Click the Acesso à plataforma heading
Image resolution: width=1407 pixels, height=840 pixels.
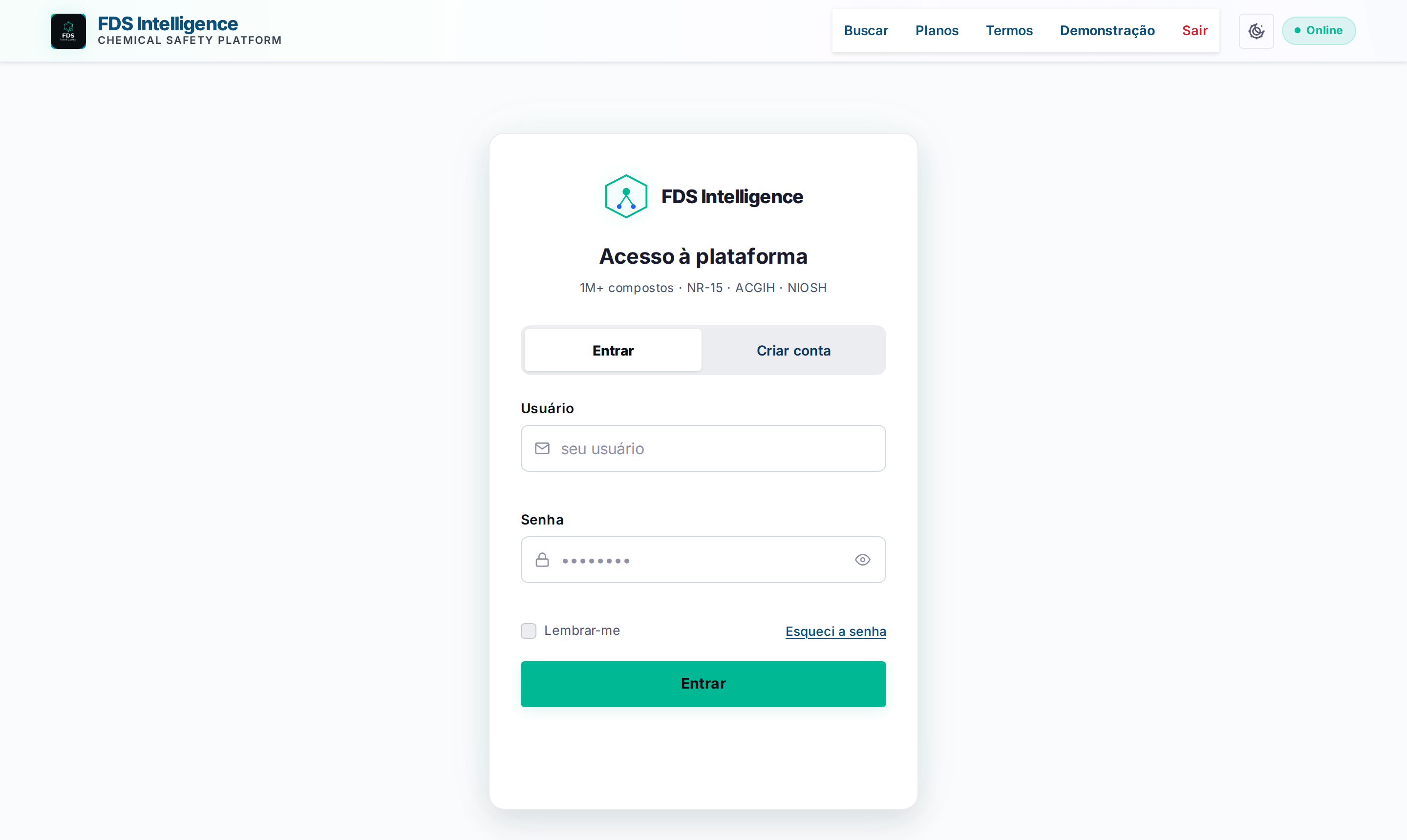[703, 256]
